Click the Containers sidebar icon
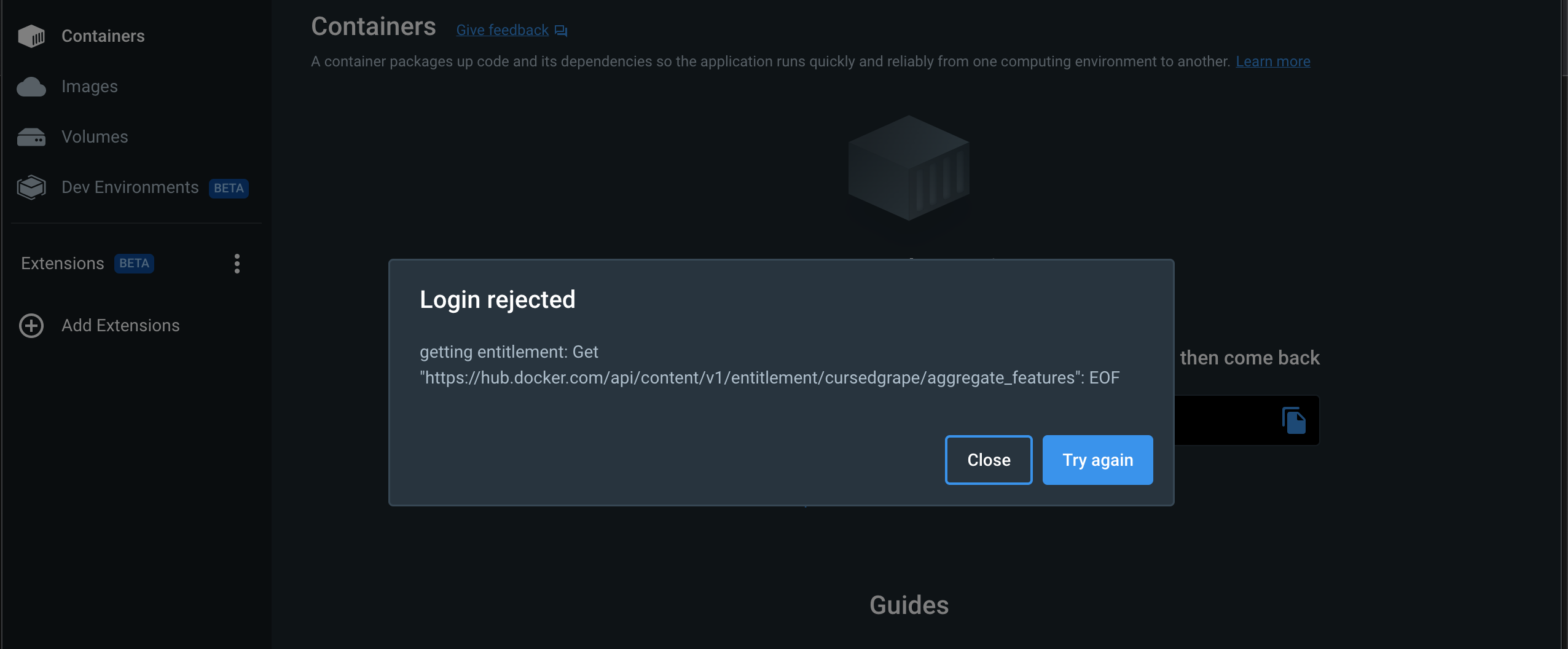Screen dimensions: 1568x649 pos(31,36)
